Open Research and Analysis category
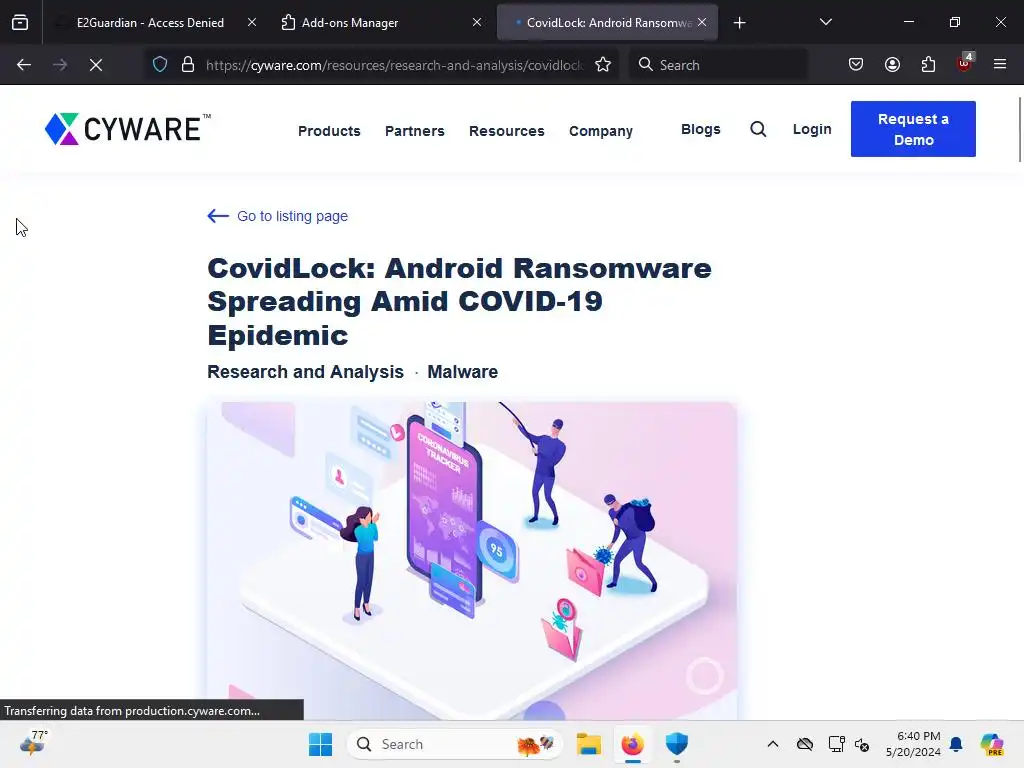 click(x=306, y=372)
